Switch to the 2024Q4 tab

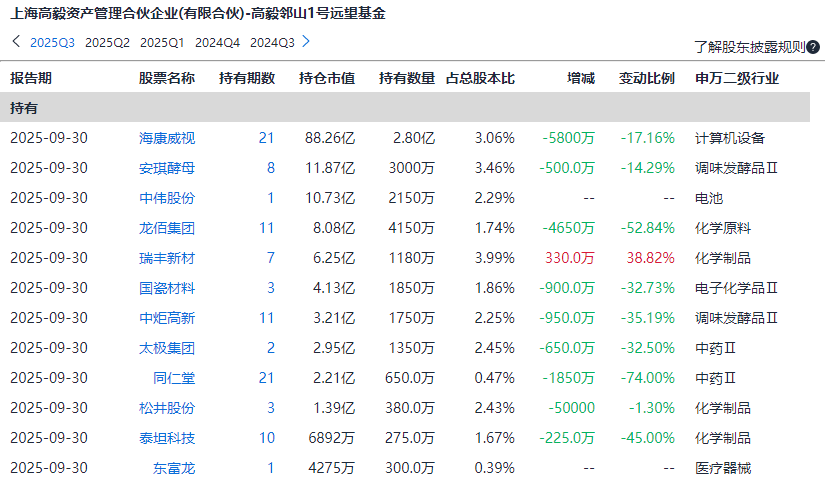pyautogui.click(x=217, y=43)
